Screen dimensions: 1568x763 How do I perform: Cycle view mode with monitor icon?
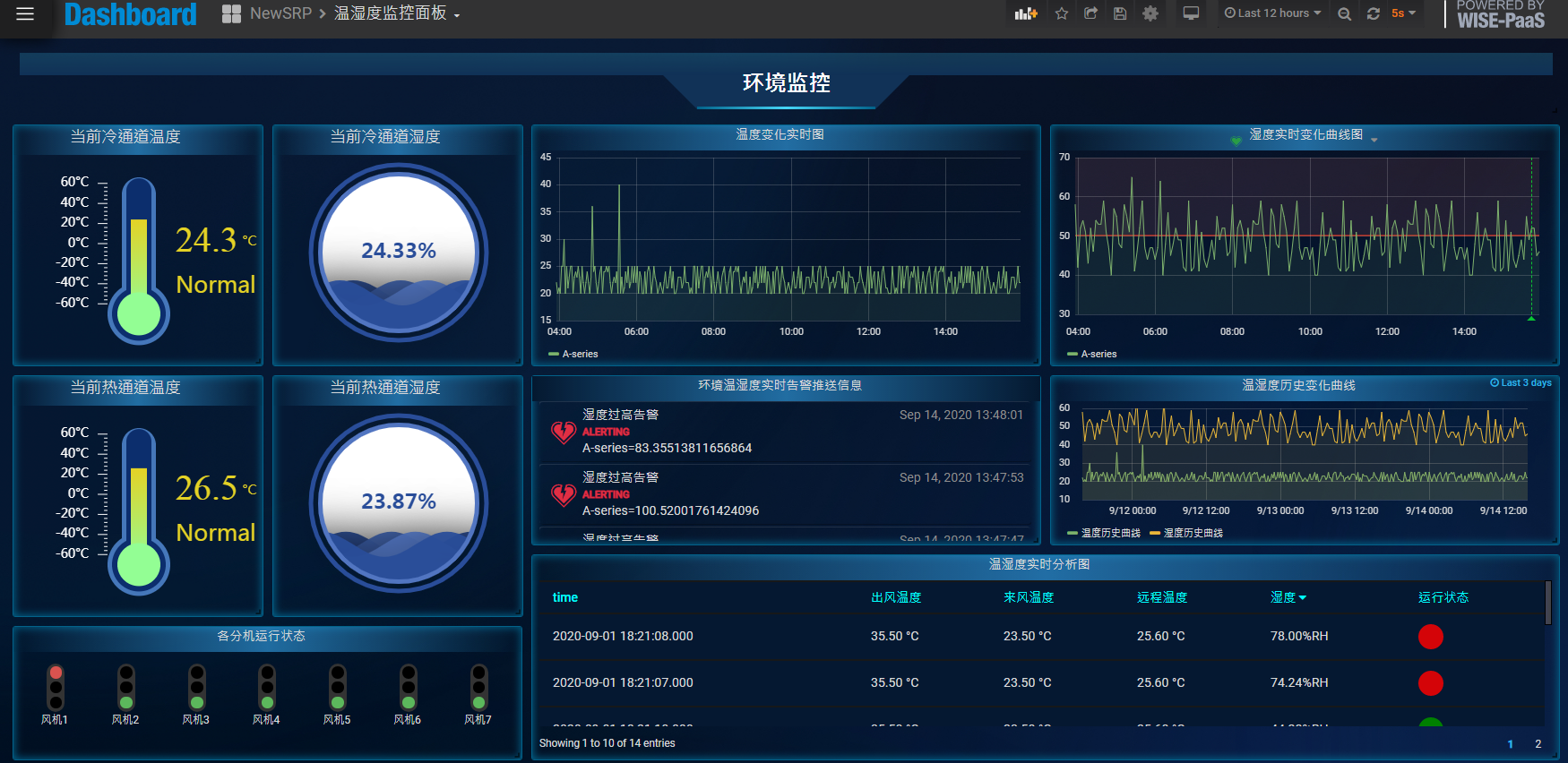(1191, 13)
